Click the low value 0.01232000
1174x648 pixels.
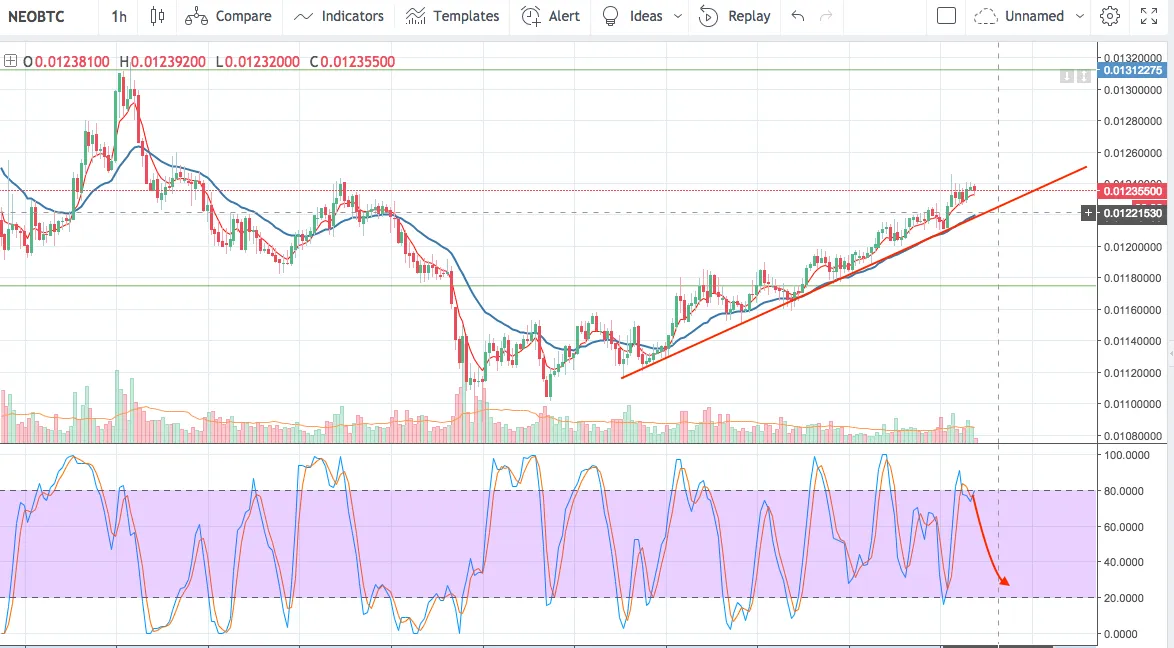[262, 61]
